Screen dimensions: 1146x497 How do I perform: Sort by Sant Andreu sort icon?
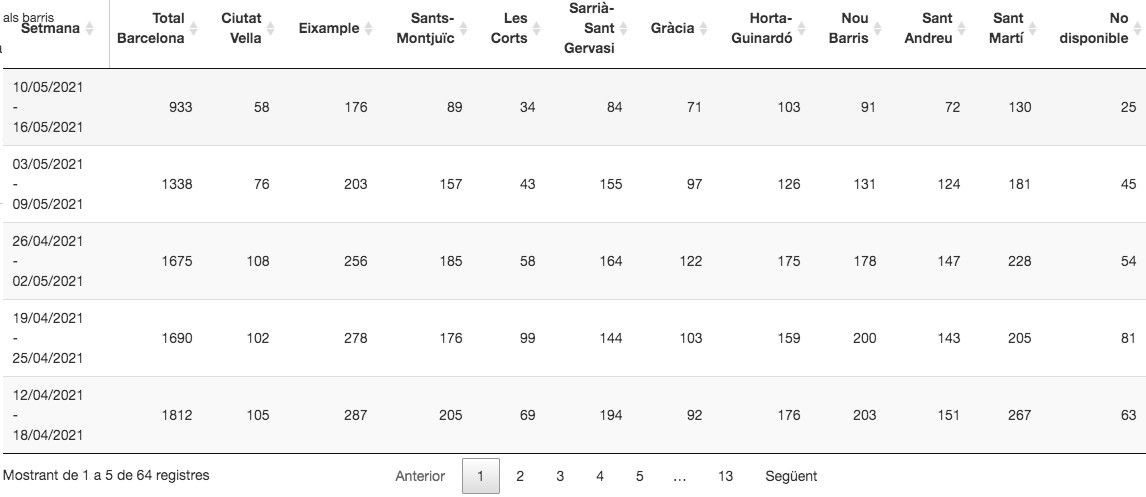tap(962, 29)
